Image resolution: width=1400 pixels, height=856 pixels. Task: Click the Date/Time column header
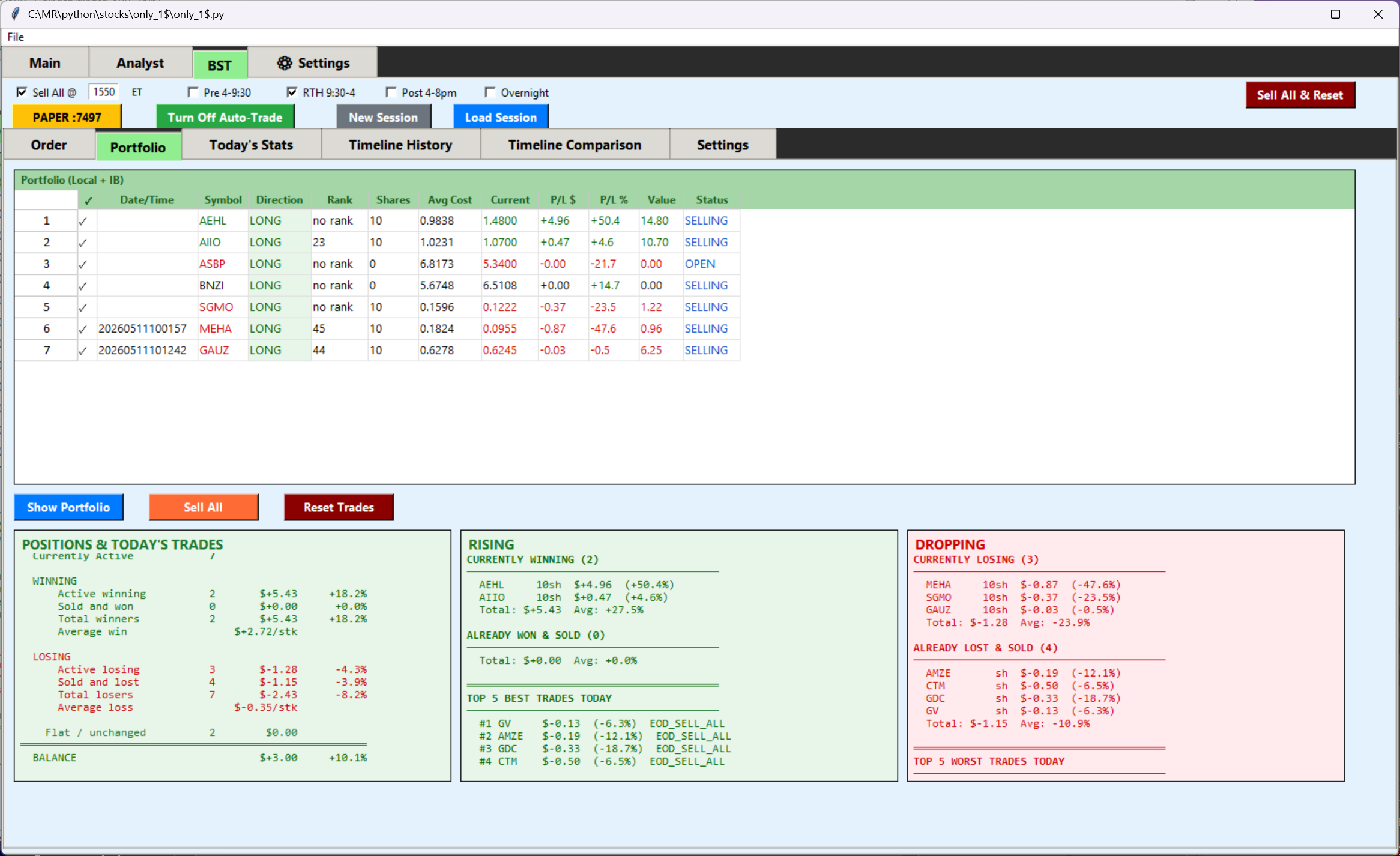pyautogui.click(x=147, y=200)
